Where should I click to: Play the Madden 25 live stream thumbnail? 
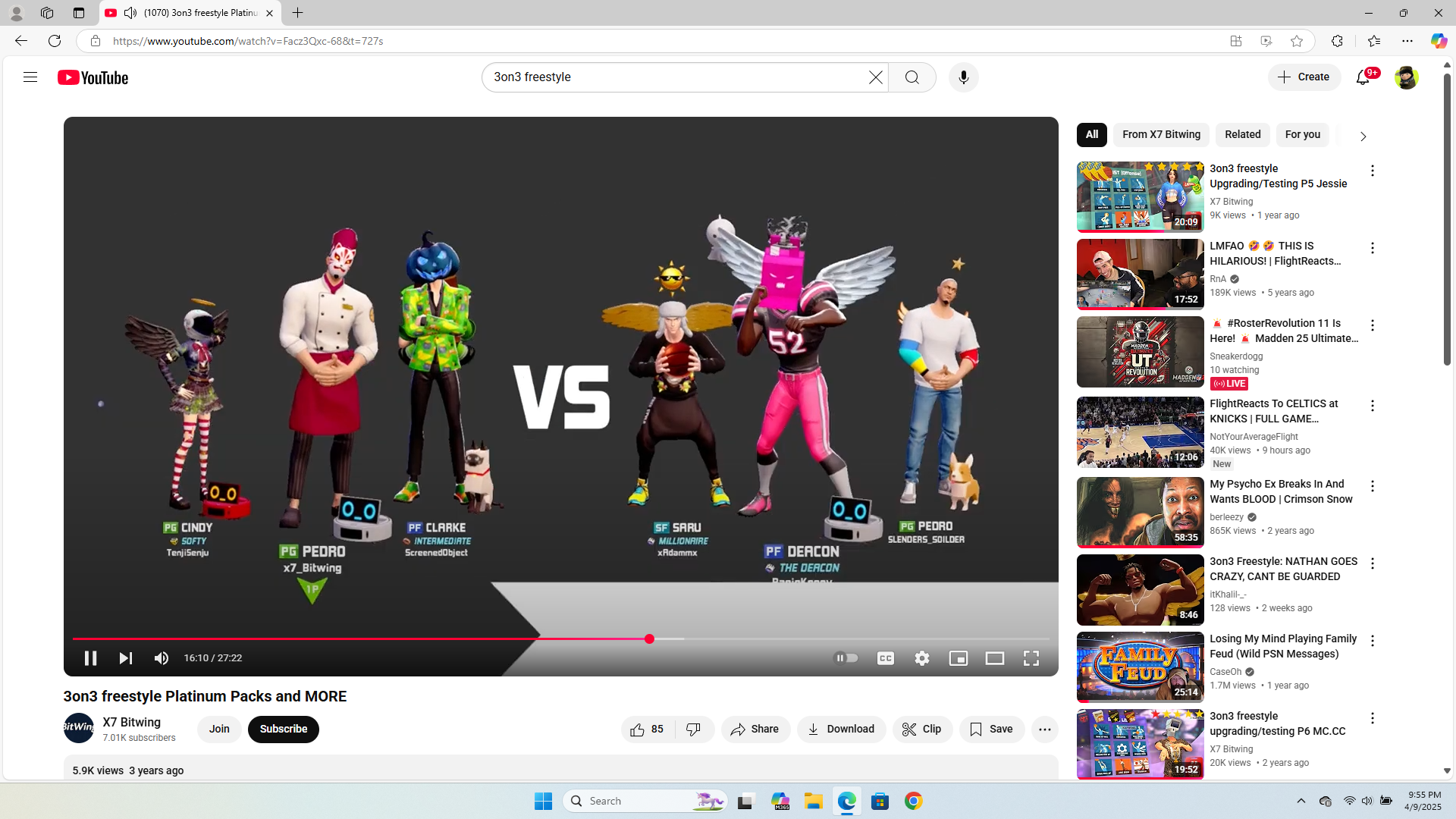1140,352
